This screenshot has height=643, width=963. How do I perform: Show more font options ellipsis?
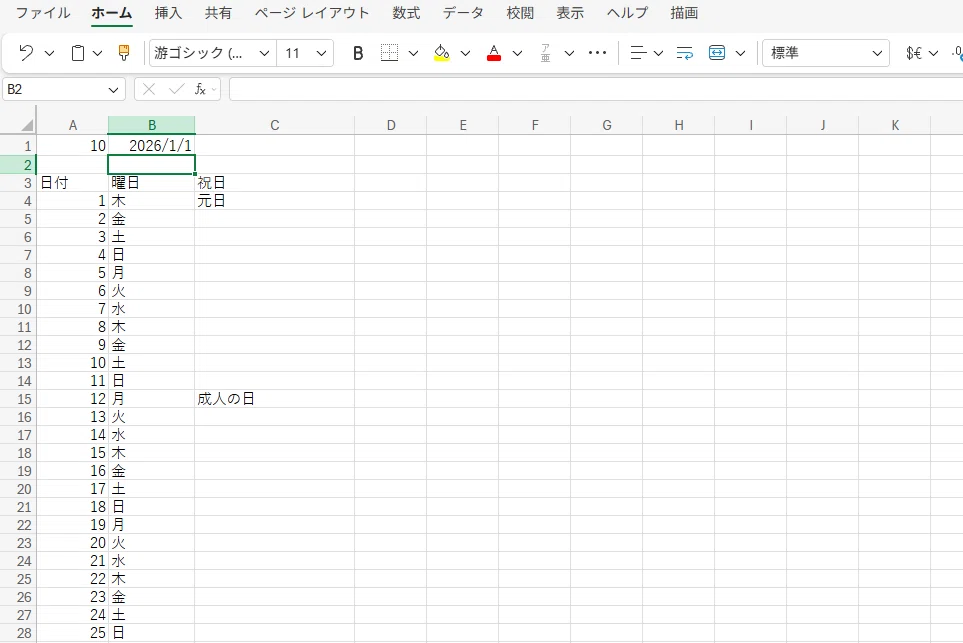click(598, 53)
